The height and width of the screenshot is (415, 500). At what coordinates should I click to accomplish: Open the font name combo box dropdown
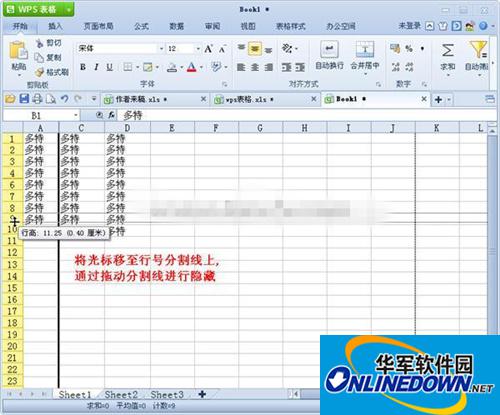point(161,49)
